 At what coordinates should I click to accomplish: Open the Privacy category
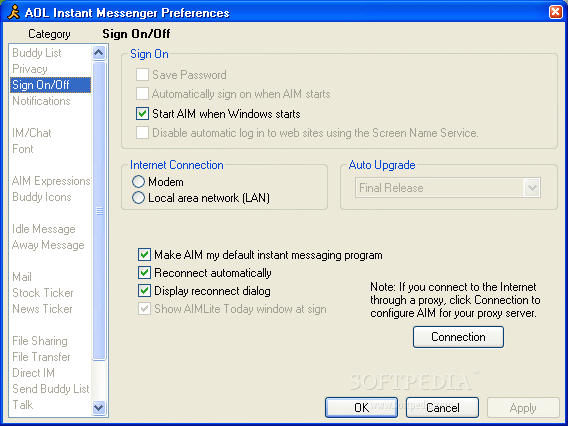pos(30,69)
